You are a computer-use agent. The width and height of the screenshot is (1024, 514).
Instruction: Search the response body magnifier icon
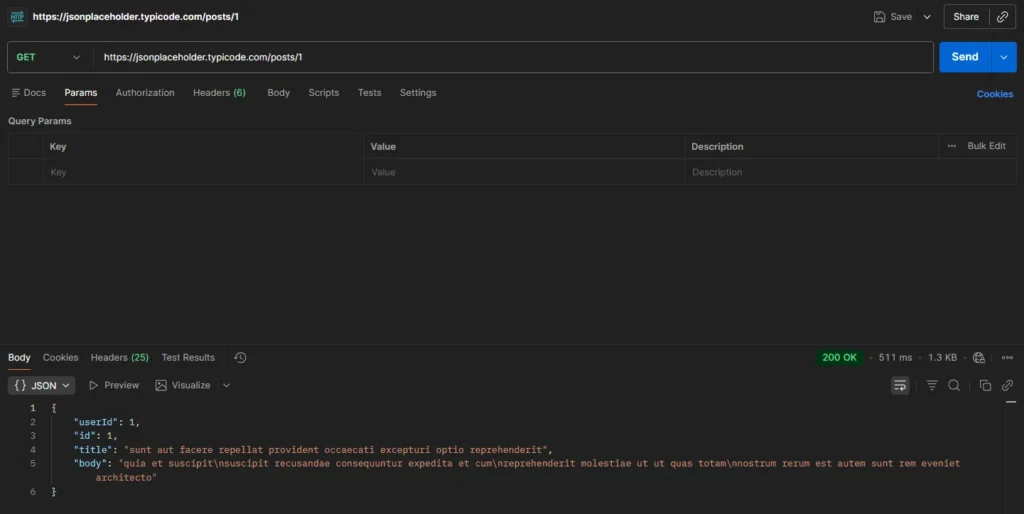coord(954,385)
